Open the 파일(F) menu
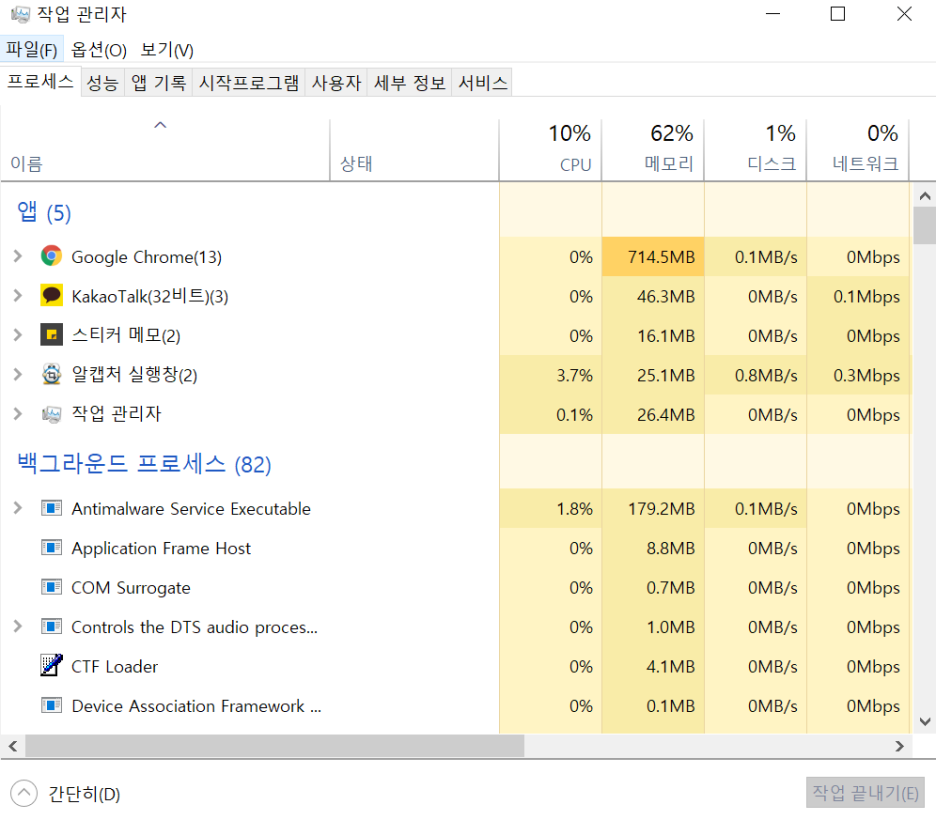 pos(32,50)
